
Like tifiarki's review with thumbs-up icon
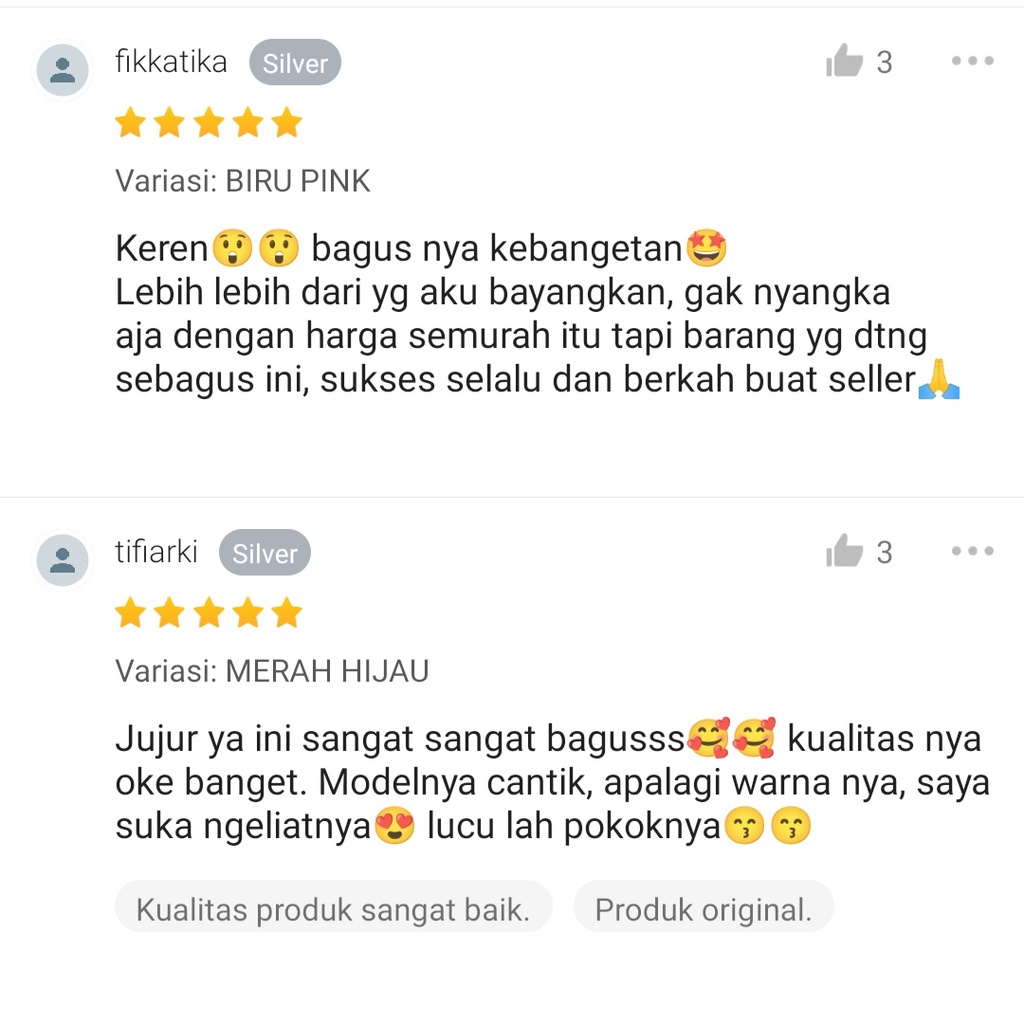pos(844,551)
